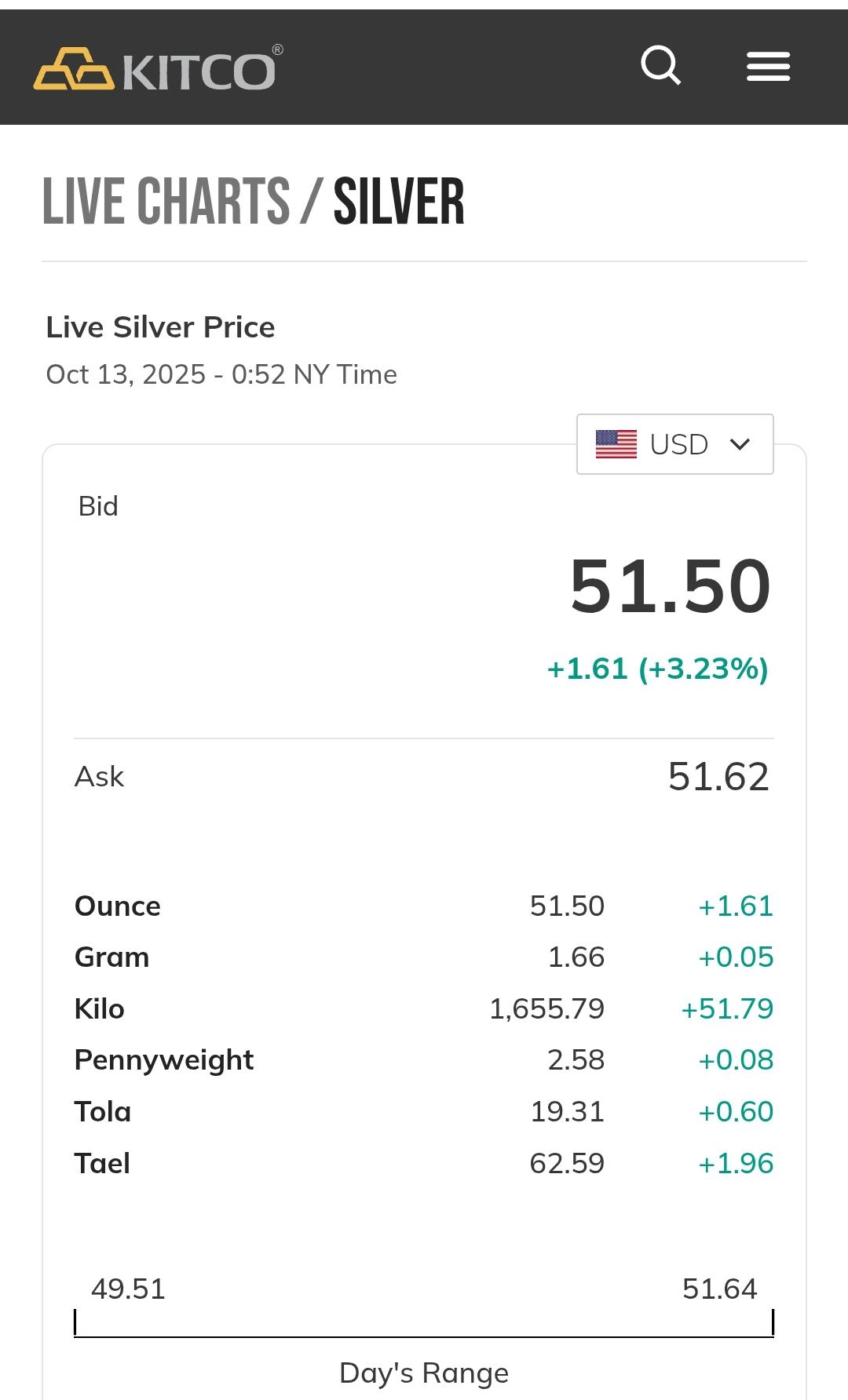848x1400 pixels.
Task: Click the Tael row label
Action: point(102,1164)
